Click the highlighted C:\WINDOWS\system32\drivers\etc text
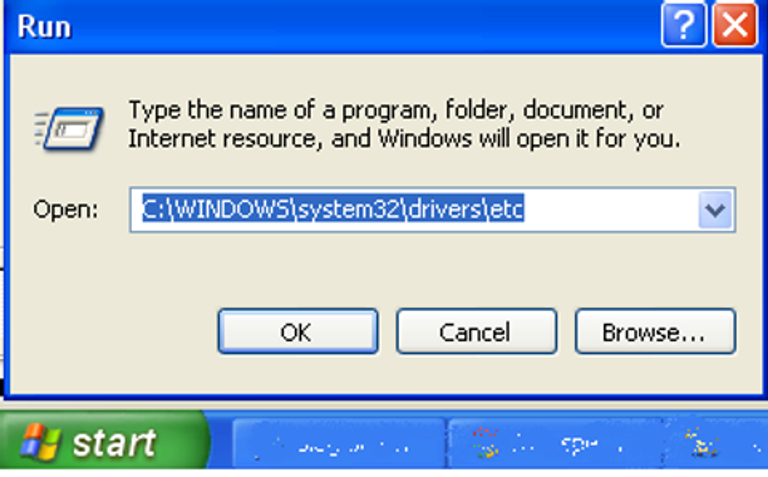This screenshot has width=768, height=477. pos(334,209)
